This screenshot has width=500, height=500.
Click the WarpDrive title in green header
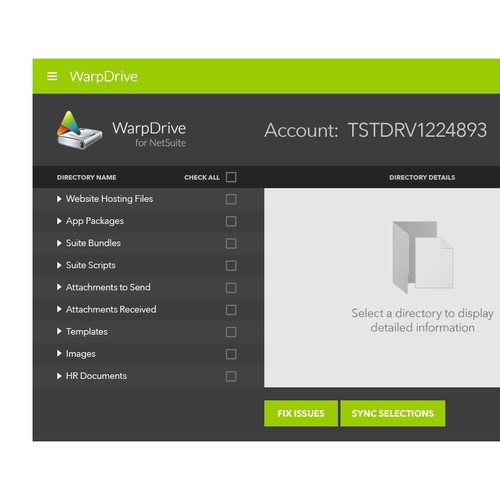103,77
